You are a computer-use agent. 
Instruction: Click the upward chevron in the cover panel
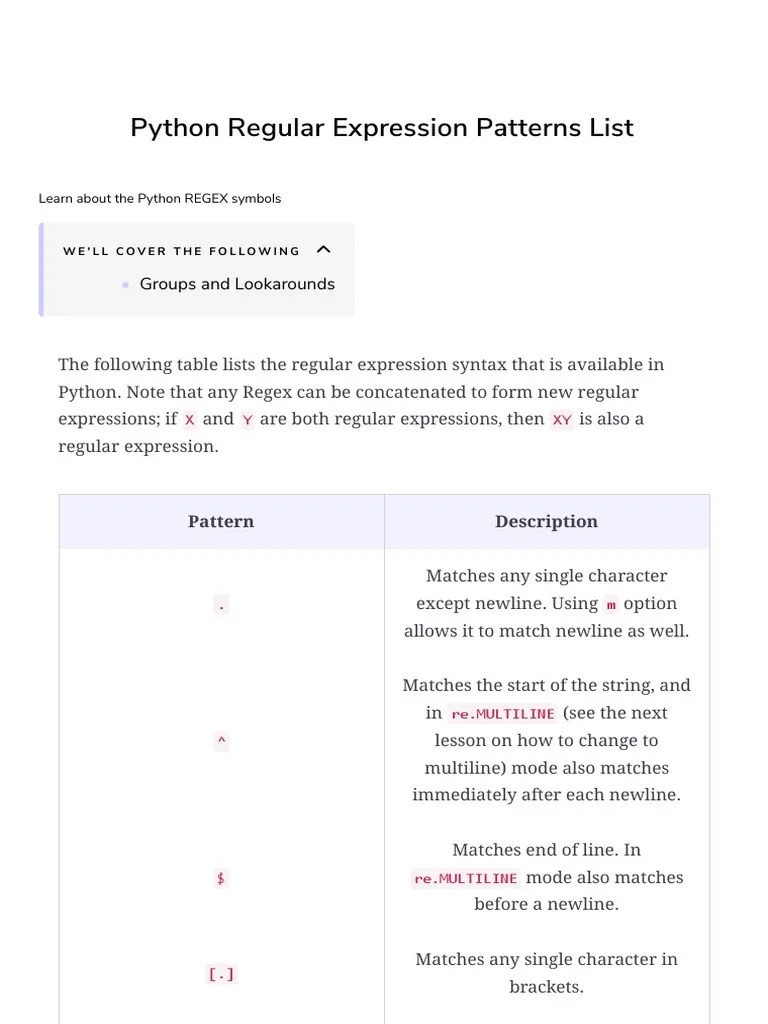(322, 249)
